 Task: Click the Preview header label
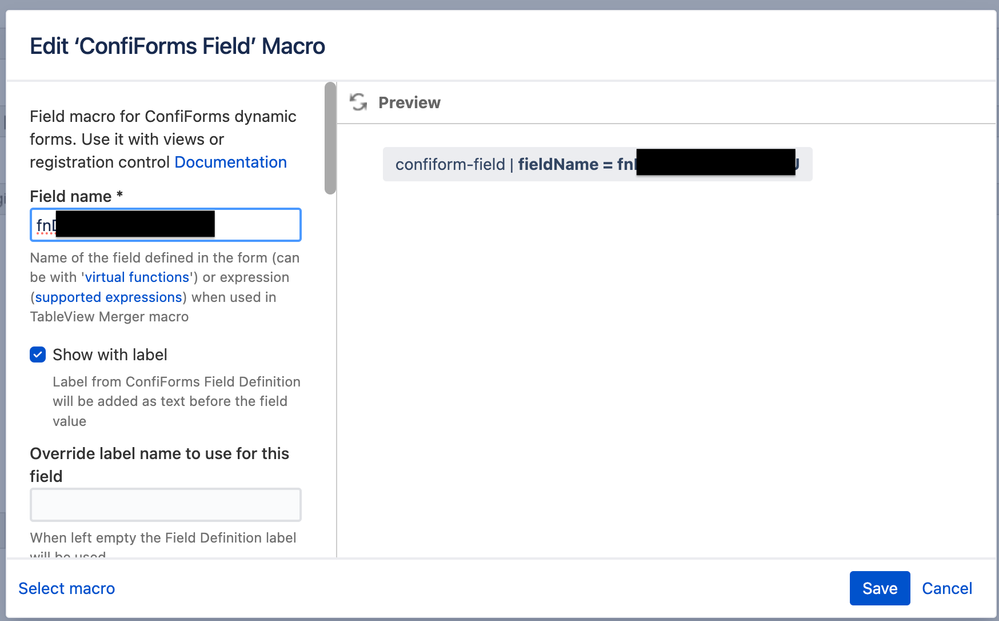tap(409, 101)
